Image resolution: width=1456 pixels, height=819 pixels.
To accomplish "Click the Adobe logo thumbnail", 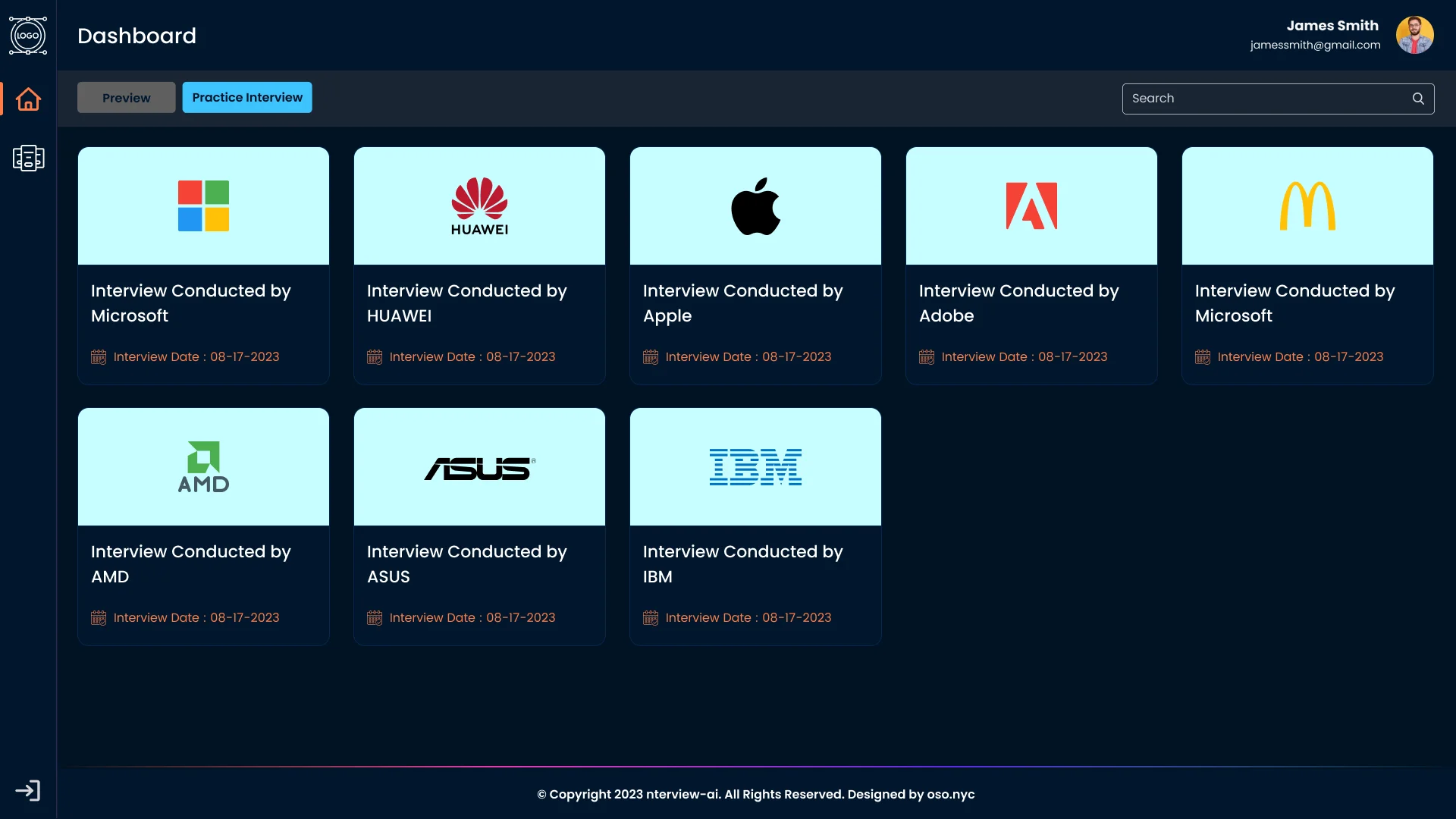I will (x=1031, y=206).
